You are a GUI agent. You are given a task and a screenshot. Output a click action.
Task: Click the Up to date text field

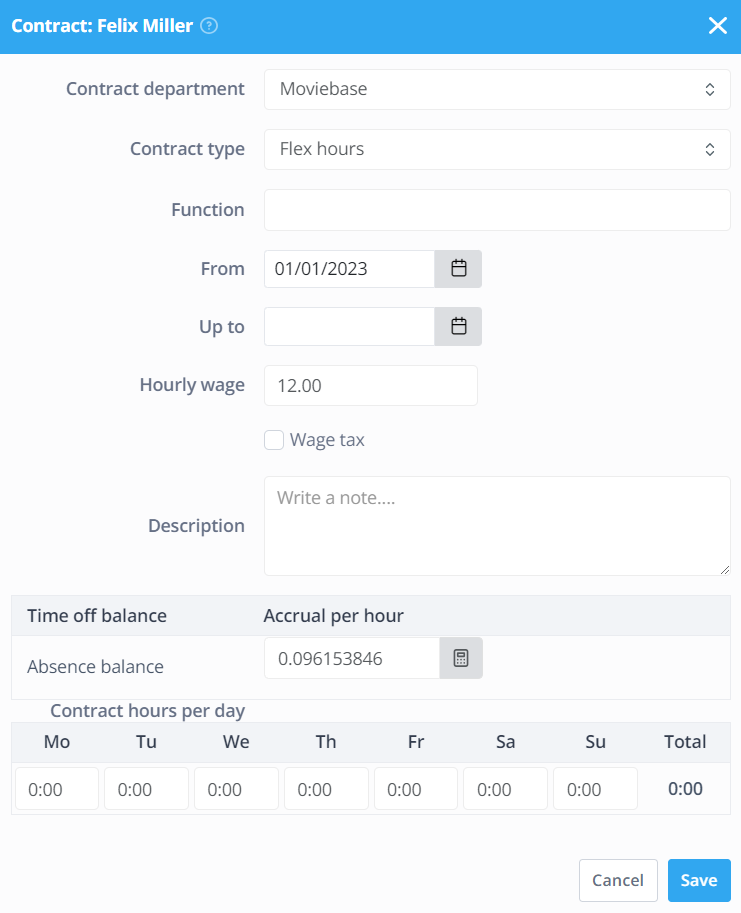pyautogui.click(x=349, y=326)
